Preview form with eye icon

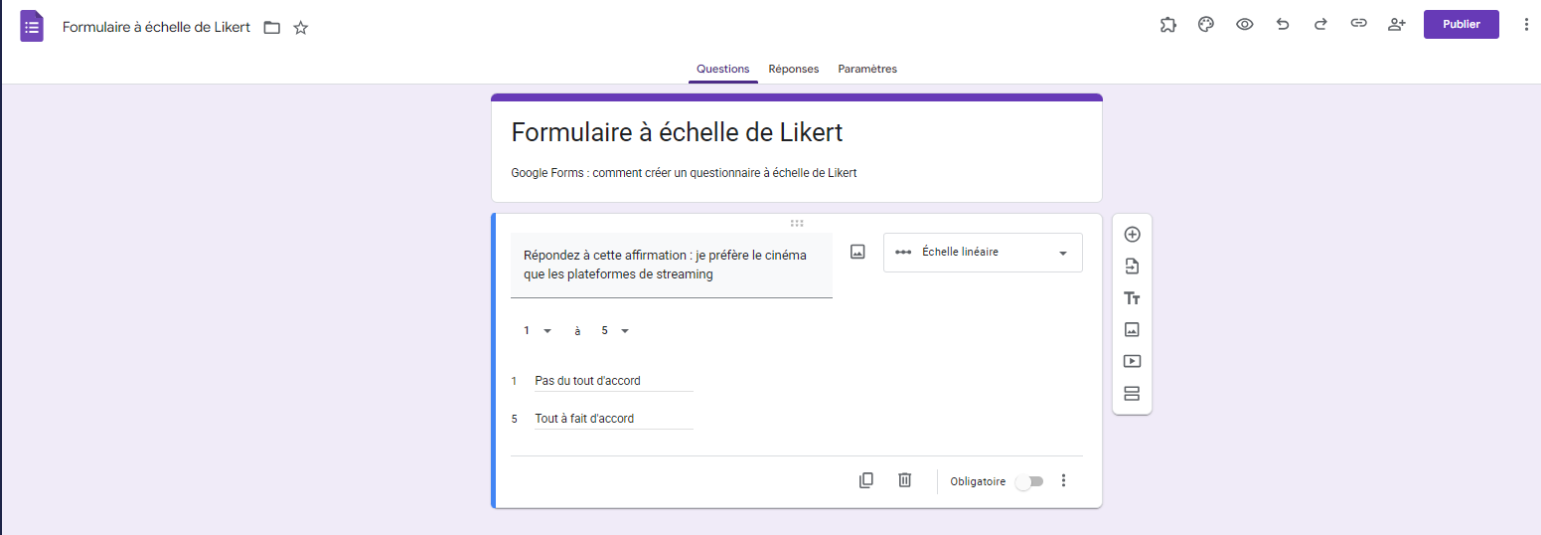(1244, 25)
